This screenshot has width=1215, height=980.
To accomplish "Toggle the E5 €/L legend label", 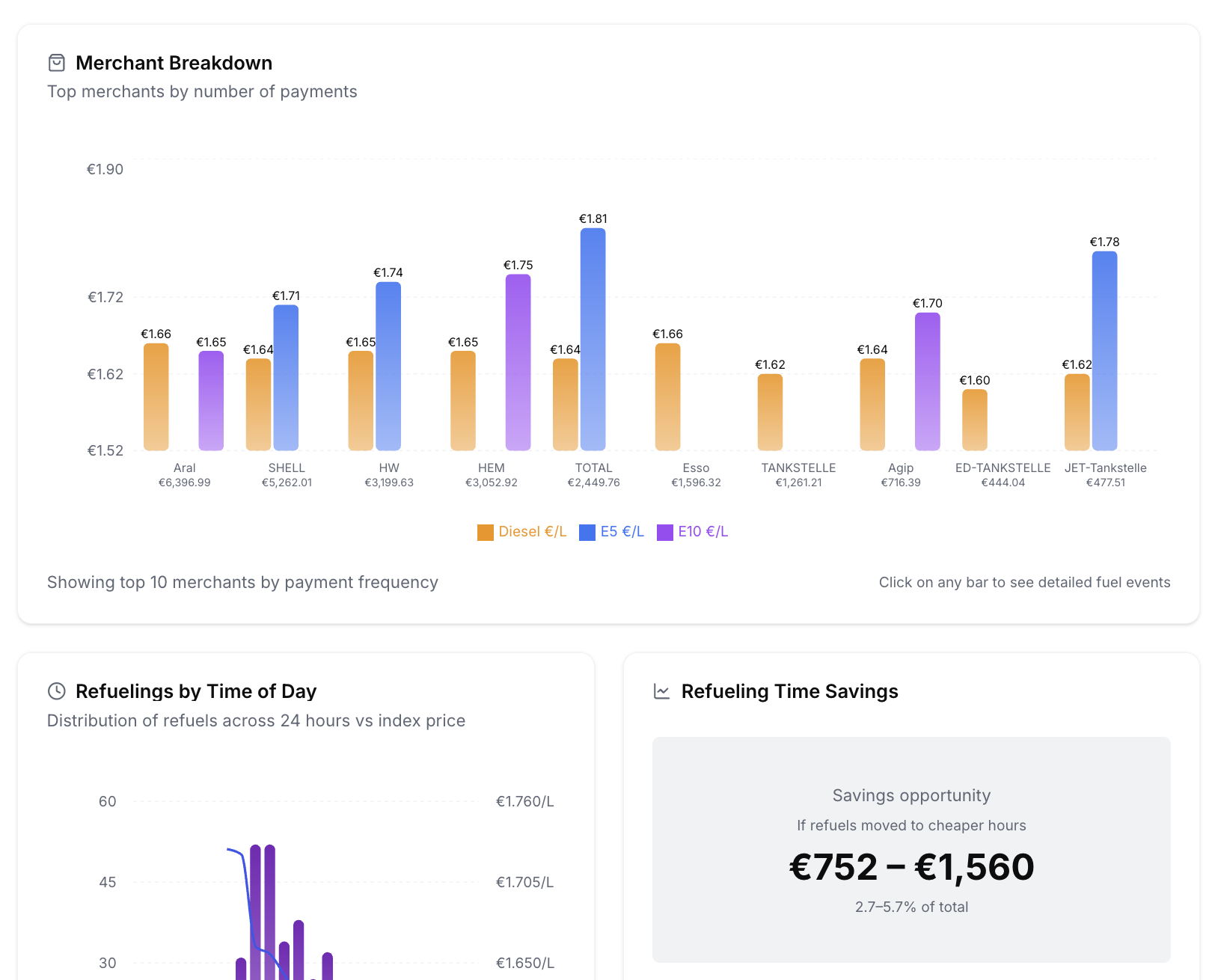I will pos(622,532).
